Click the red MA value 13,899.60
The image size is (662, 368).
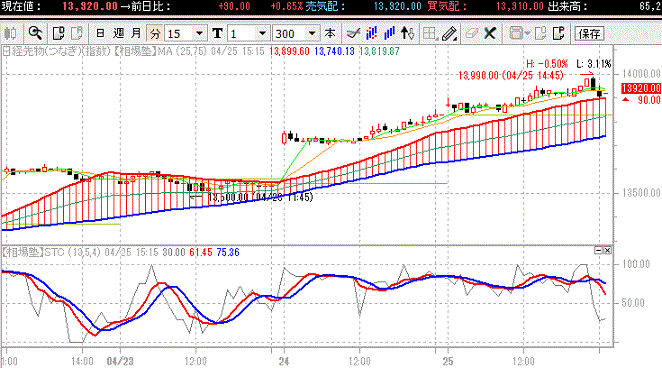[x=289, y=51]
